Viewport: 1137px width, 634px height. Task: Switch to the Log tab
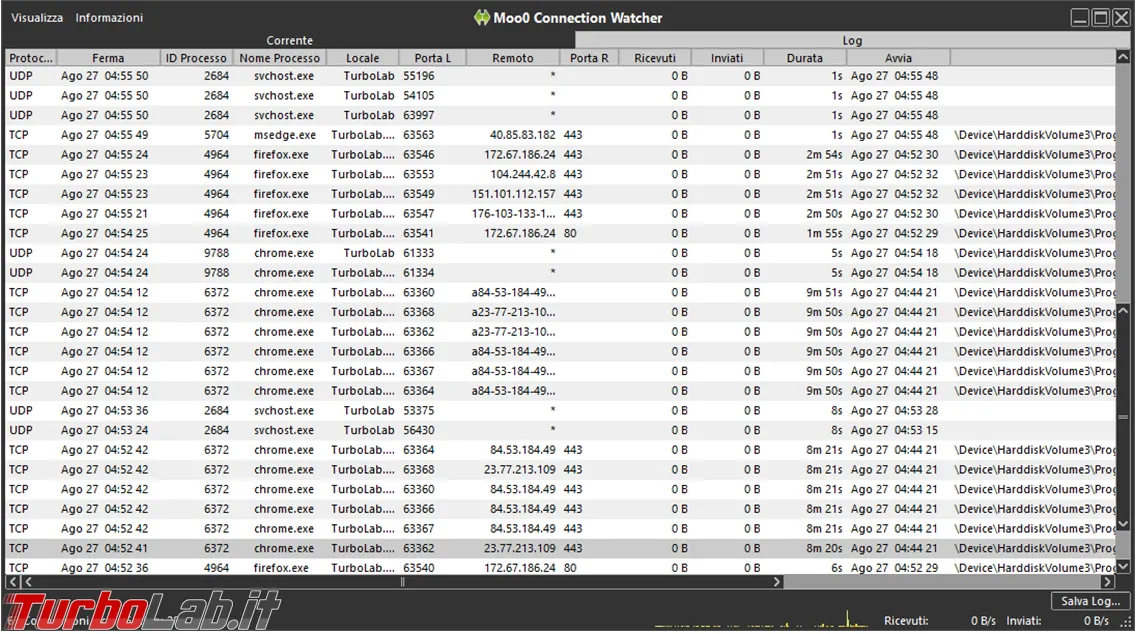(852, 41)
